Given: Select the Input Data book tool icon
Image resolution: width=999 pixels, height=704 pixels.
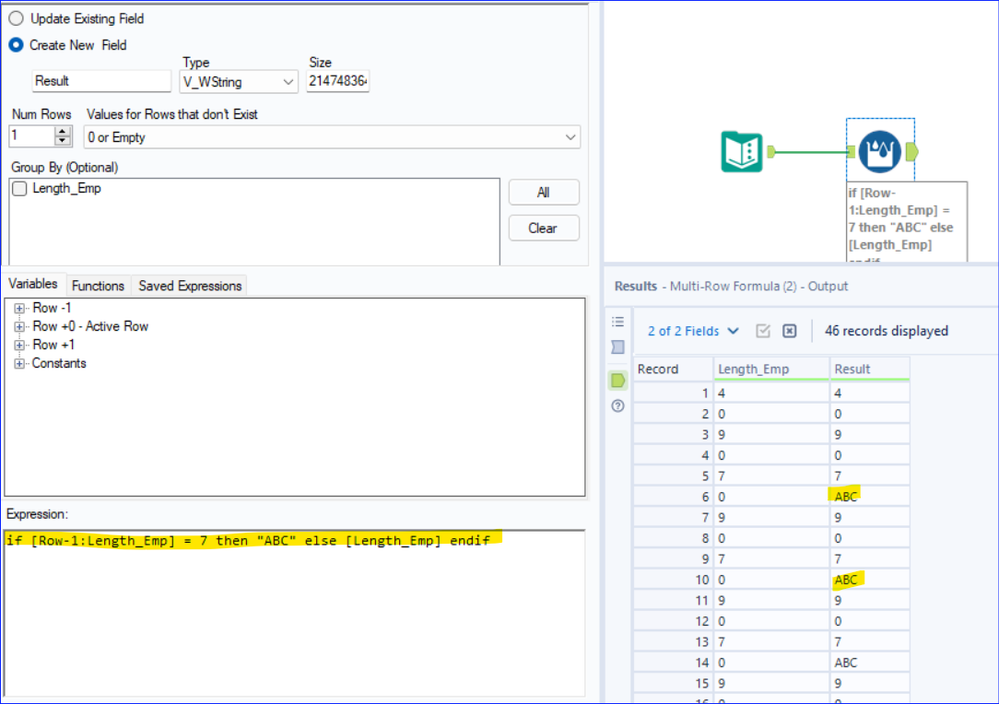Looking at the screenshot, I should point(742,152).
